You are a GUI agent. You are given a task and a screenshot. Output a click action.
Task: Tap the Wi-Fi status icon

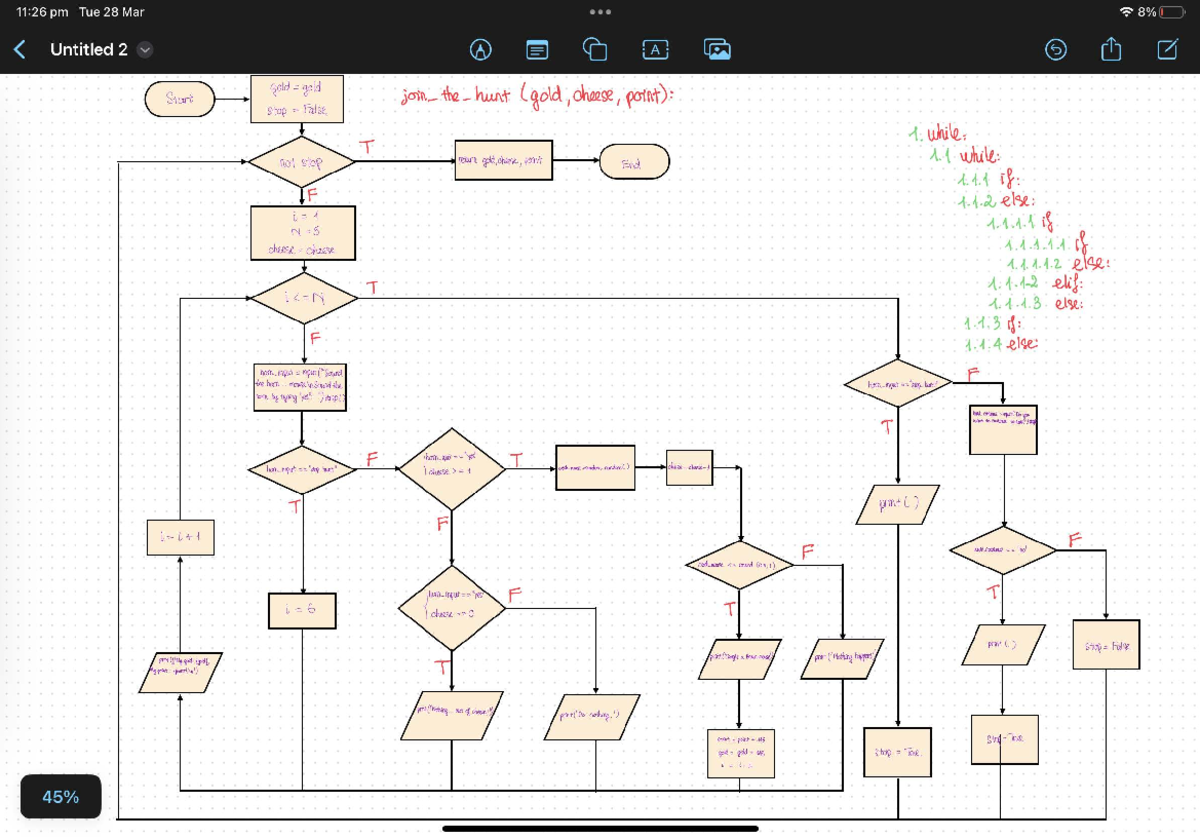pyautogui.click(x=1127, y=12)
